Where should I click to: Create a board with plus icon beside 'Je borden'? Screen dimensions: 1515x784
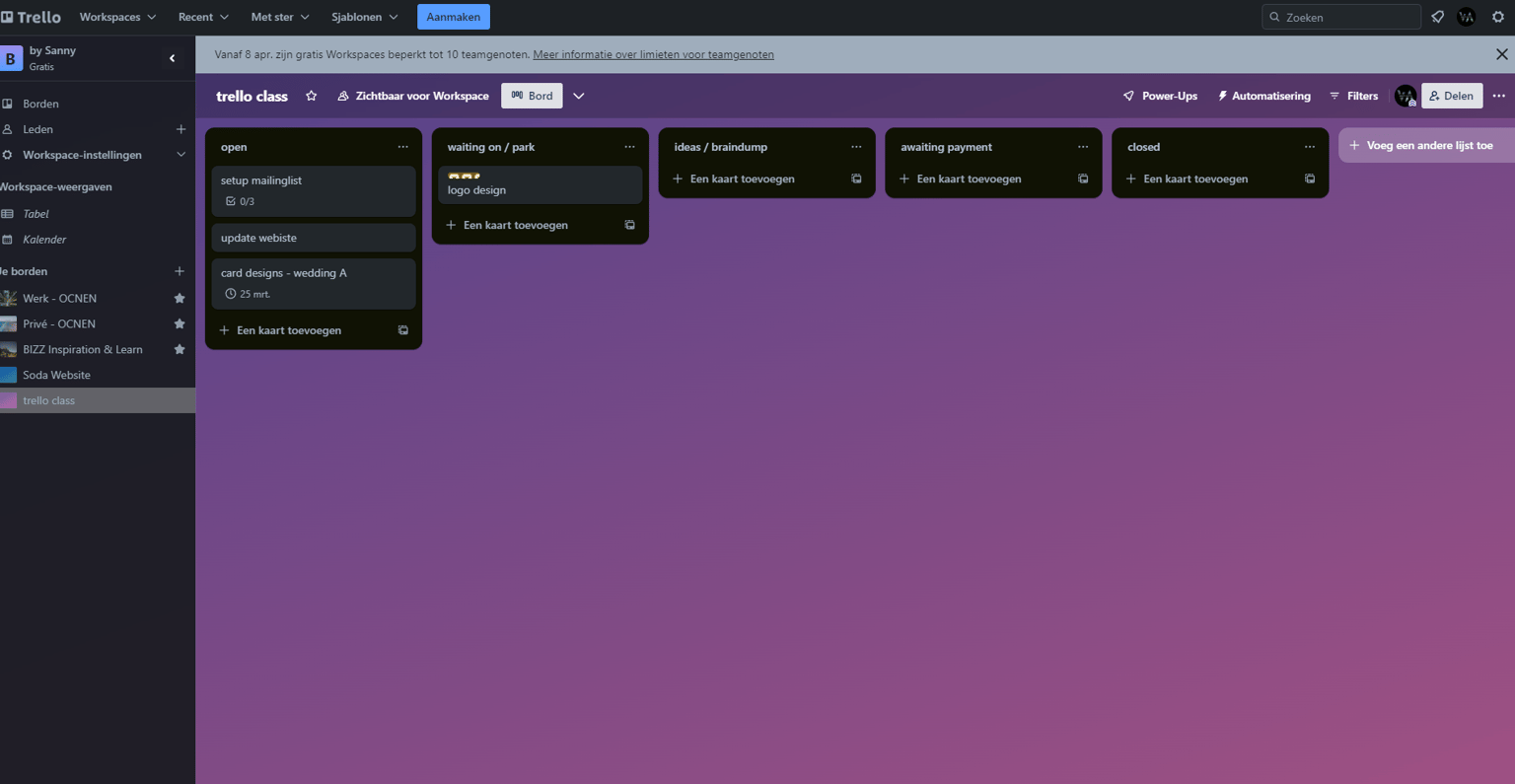click(180, 271)
